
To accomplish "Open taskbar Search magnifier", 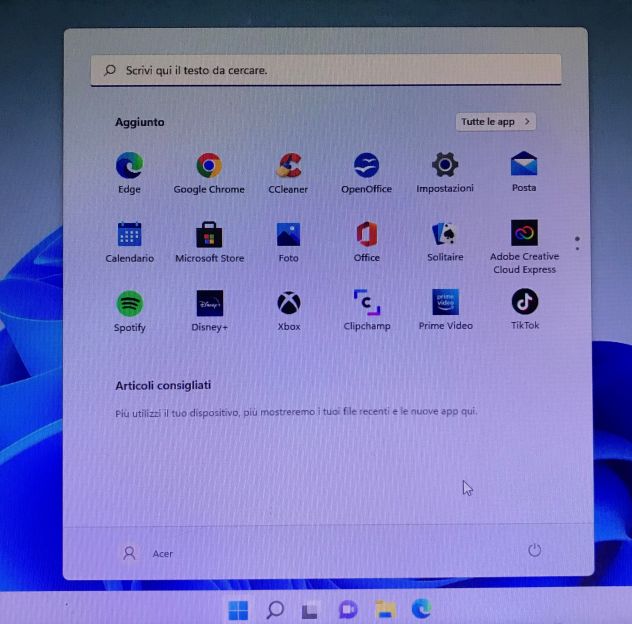I will click(x=275, y=609).
